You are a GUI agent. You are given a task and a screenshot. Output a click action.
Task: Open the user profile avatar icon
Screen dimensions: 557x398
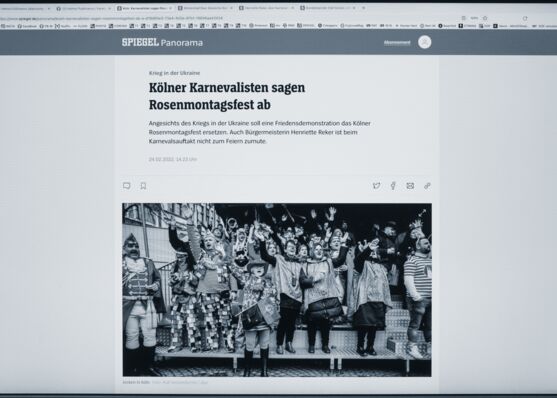pos(424,42)
